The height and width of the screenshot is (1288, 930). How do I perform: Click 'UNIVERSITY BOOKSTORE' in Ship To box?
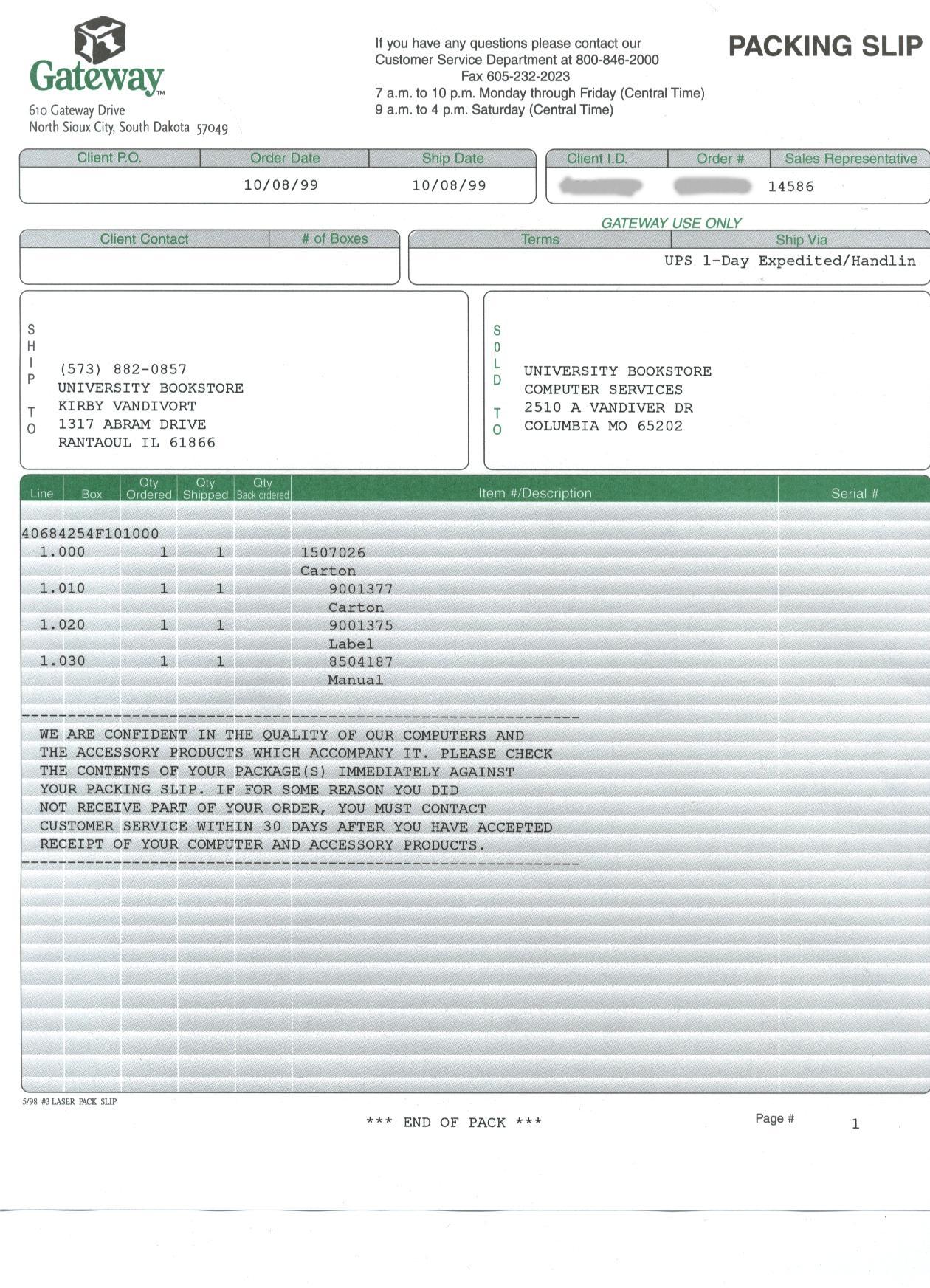pyautogui.click(x=151, y=388)
